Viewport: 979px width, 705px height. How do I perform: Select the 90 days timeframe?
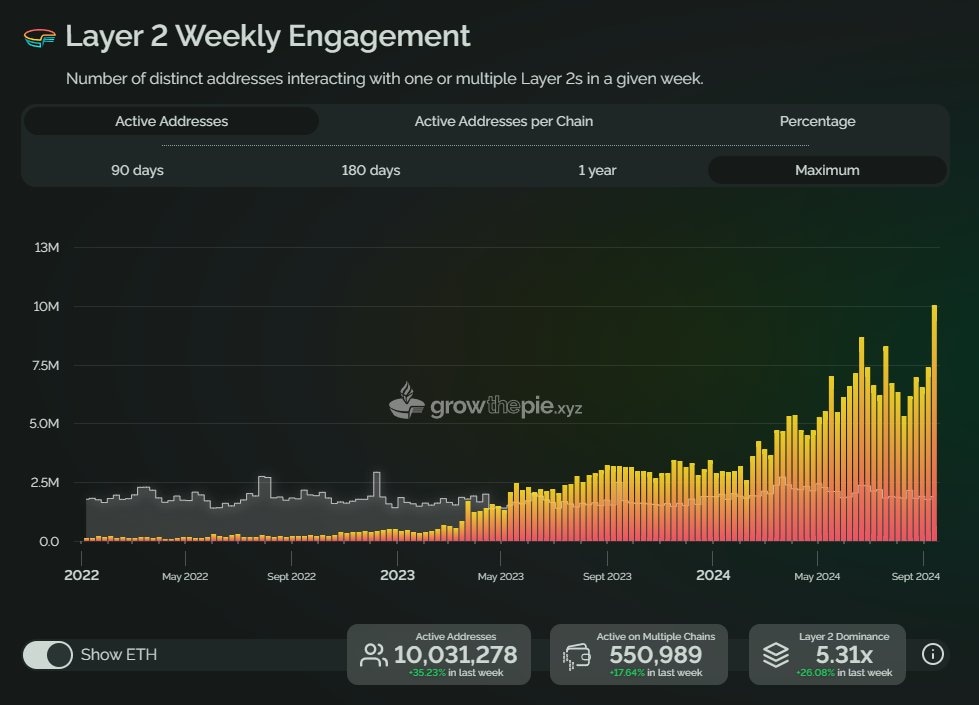[137, 170]
